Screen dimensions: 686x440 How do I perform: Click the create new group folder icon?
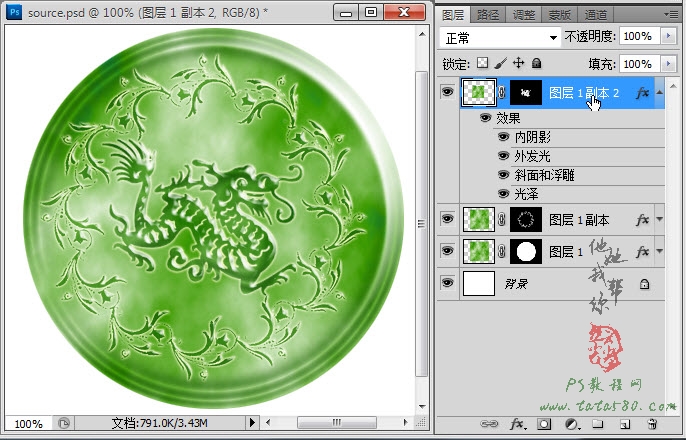coord(598,423)
